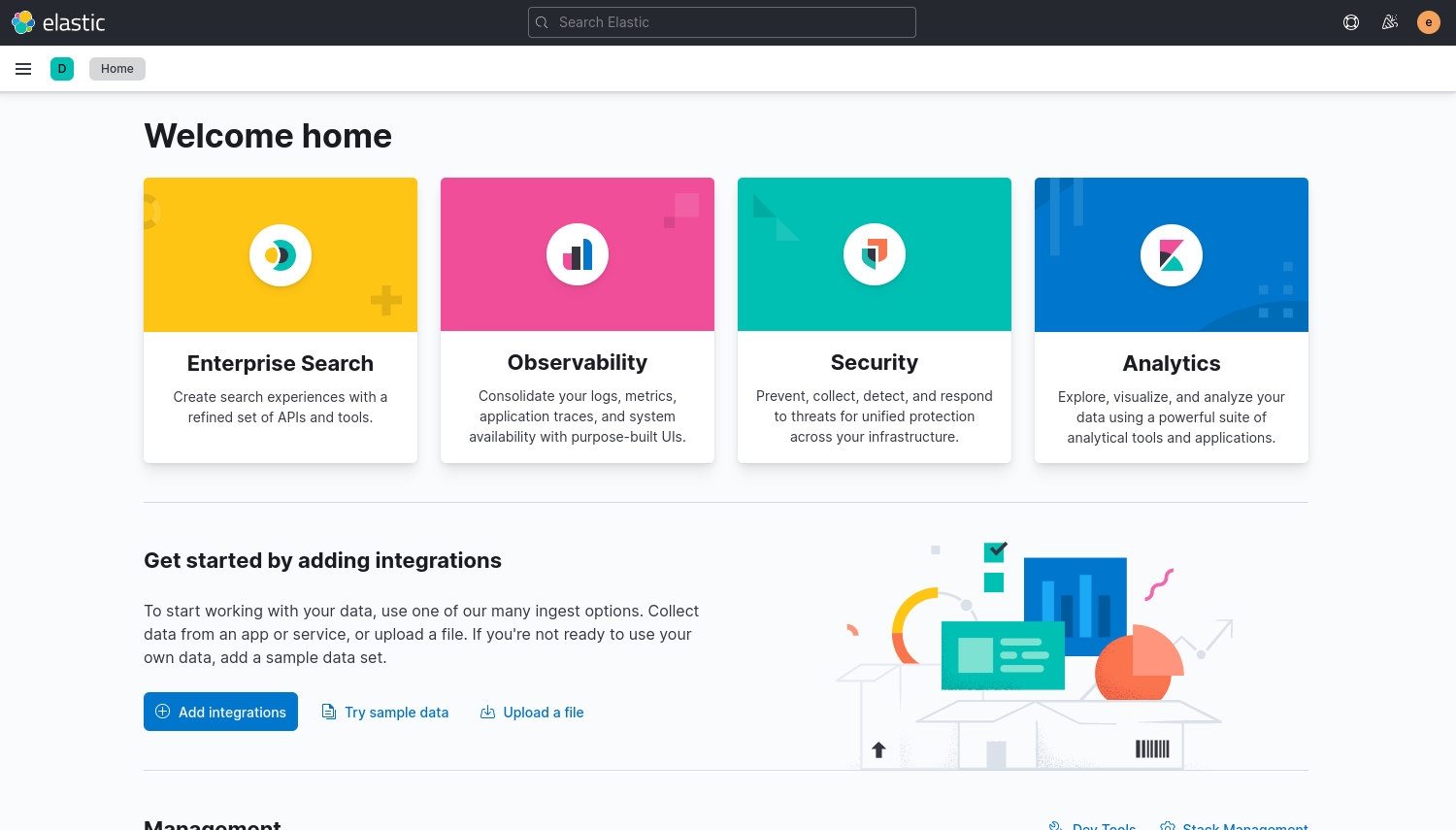
Task: Click Enterprise Search description text
Action: pos(281,407)
